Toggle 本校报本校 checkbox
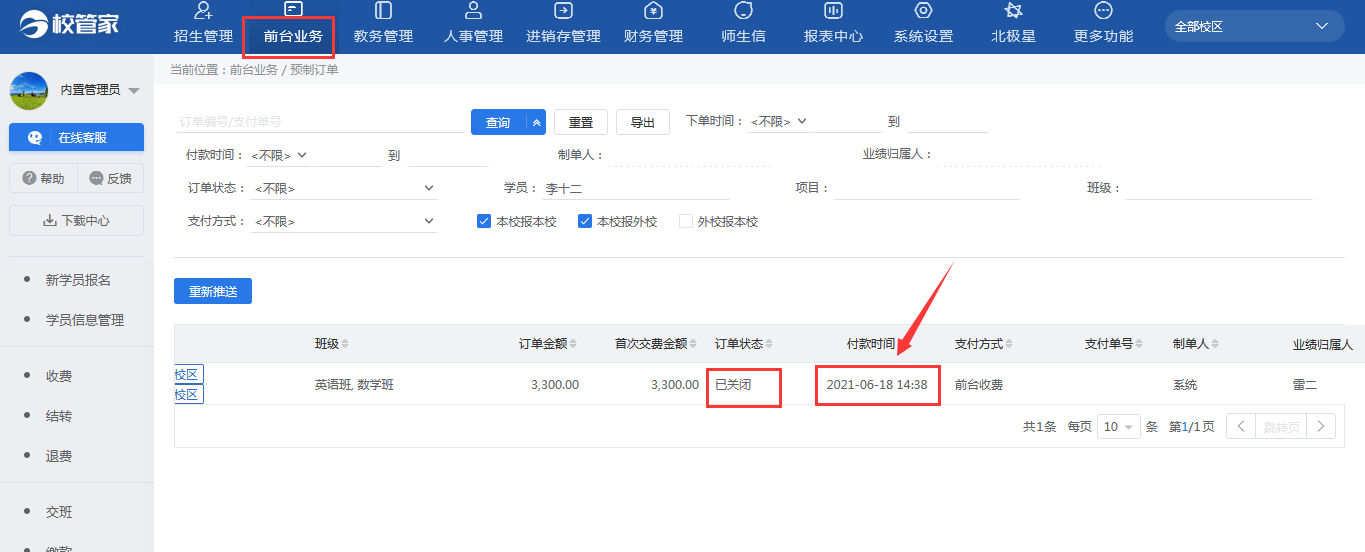The image size is (1365, 552). 484,221
